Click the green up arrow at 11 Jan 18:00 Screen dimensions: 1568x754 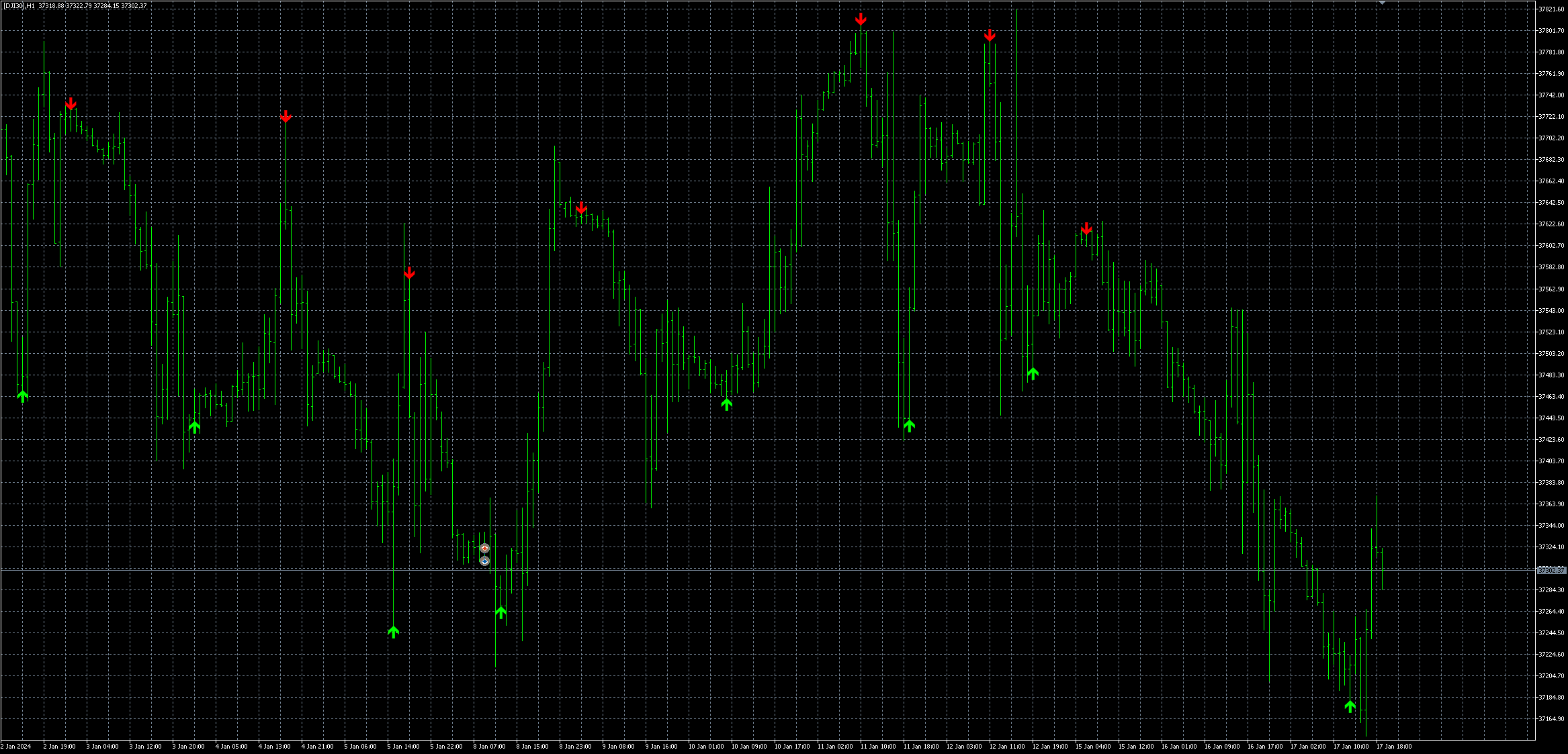click(x=910, y=426)
